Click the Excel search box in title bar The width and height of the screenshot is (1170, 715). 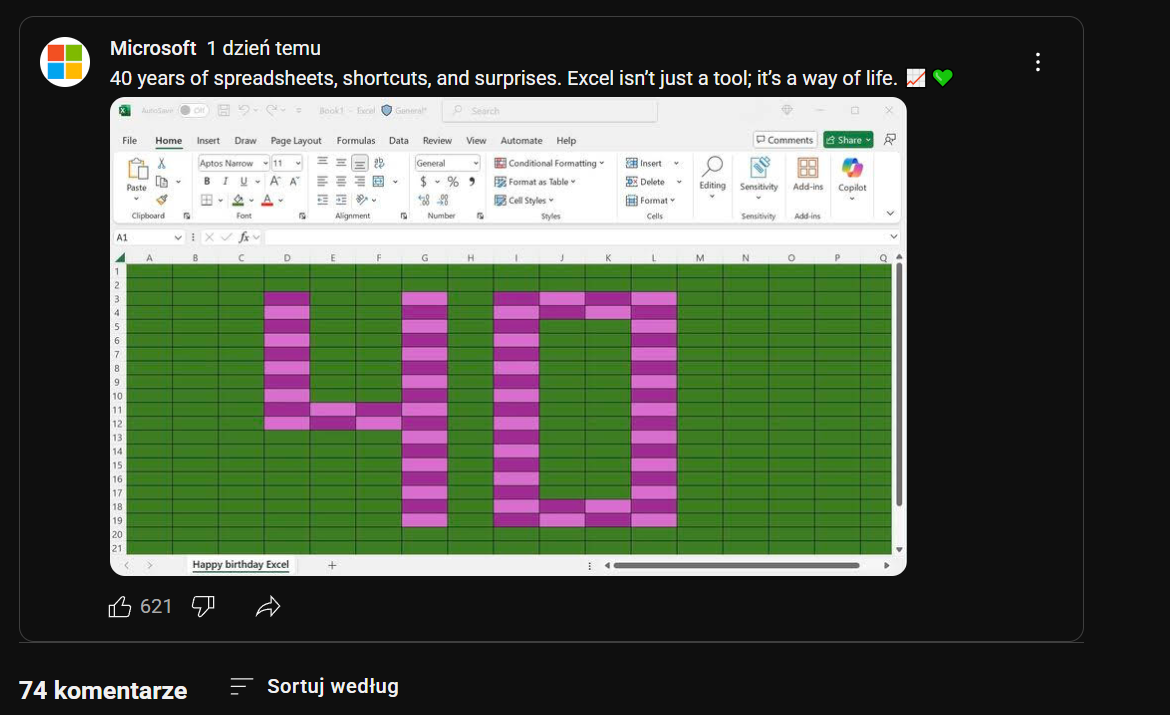(x=550, y=111)
